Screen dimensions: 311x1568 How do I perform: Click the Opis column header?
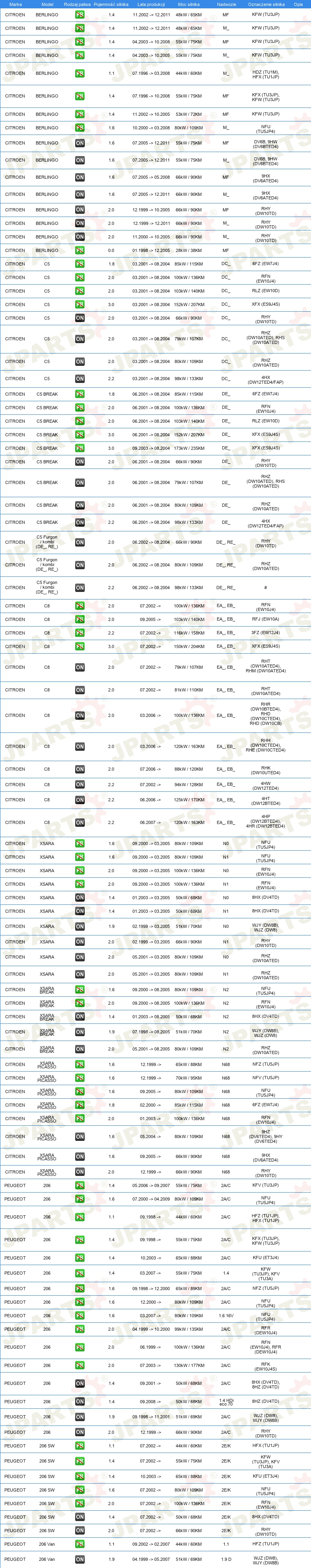298,4
